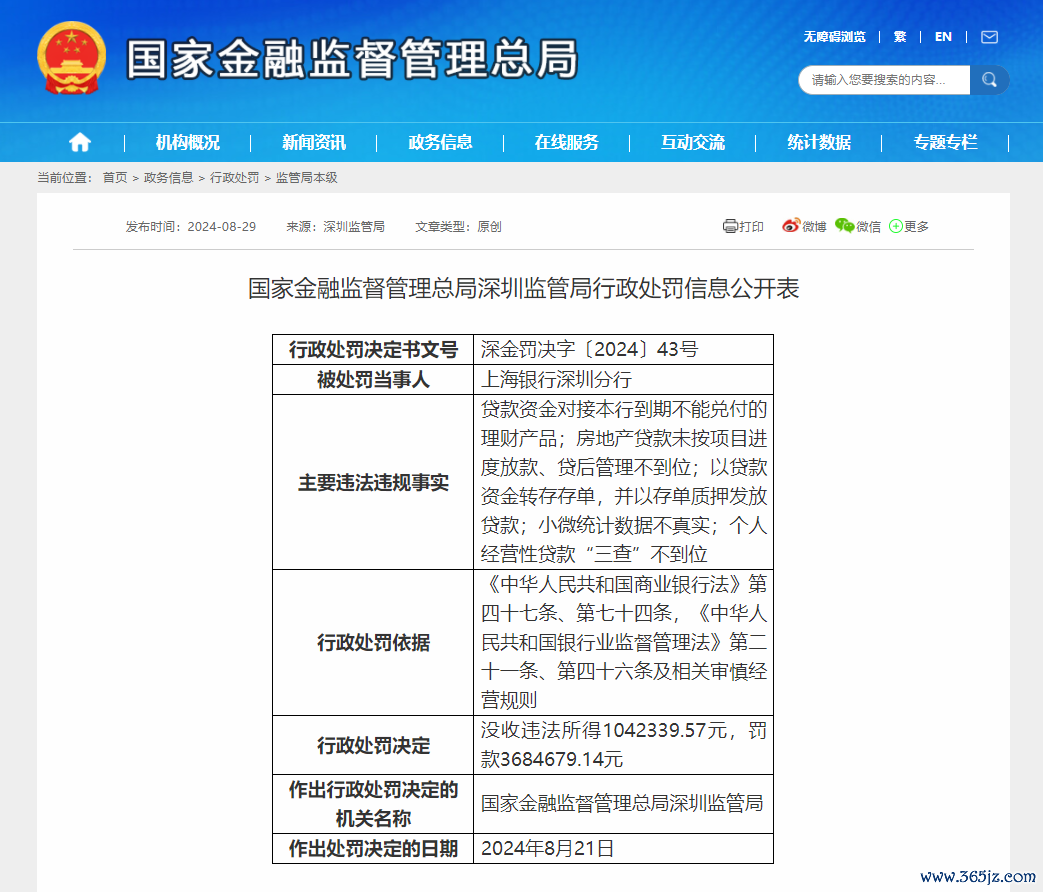The height and width of the screenshot is (892, 1043).
Task: Click 监管局本级 in the breadcrumb
Action: coord(307,178)
